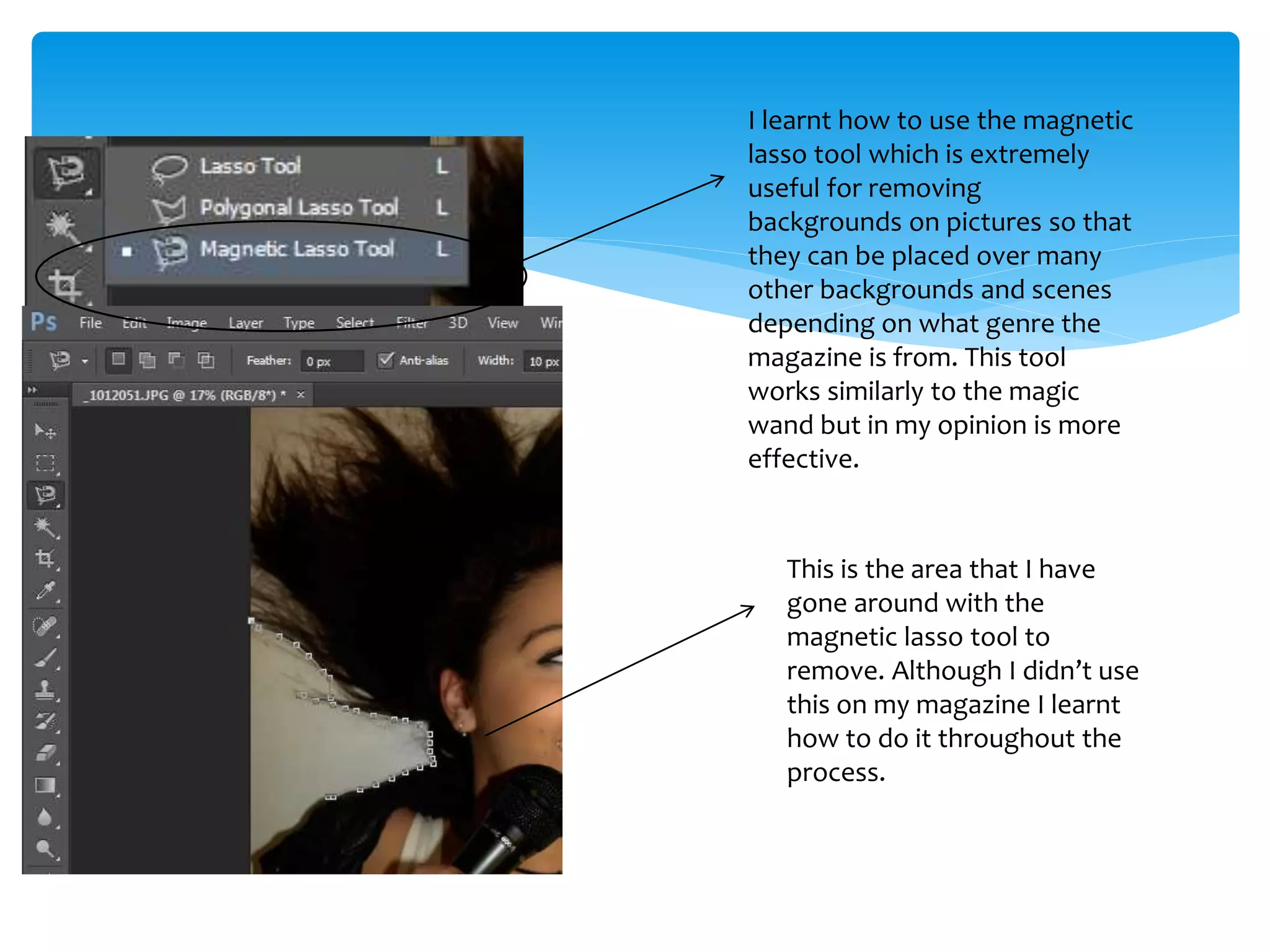
Task: Select the Blur tool
Action: coord(45,818)
